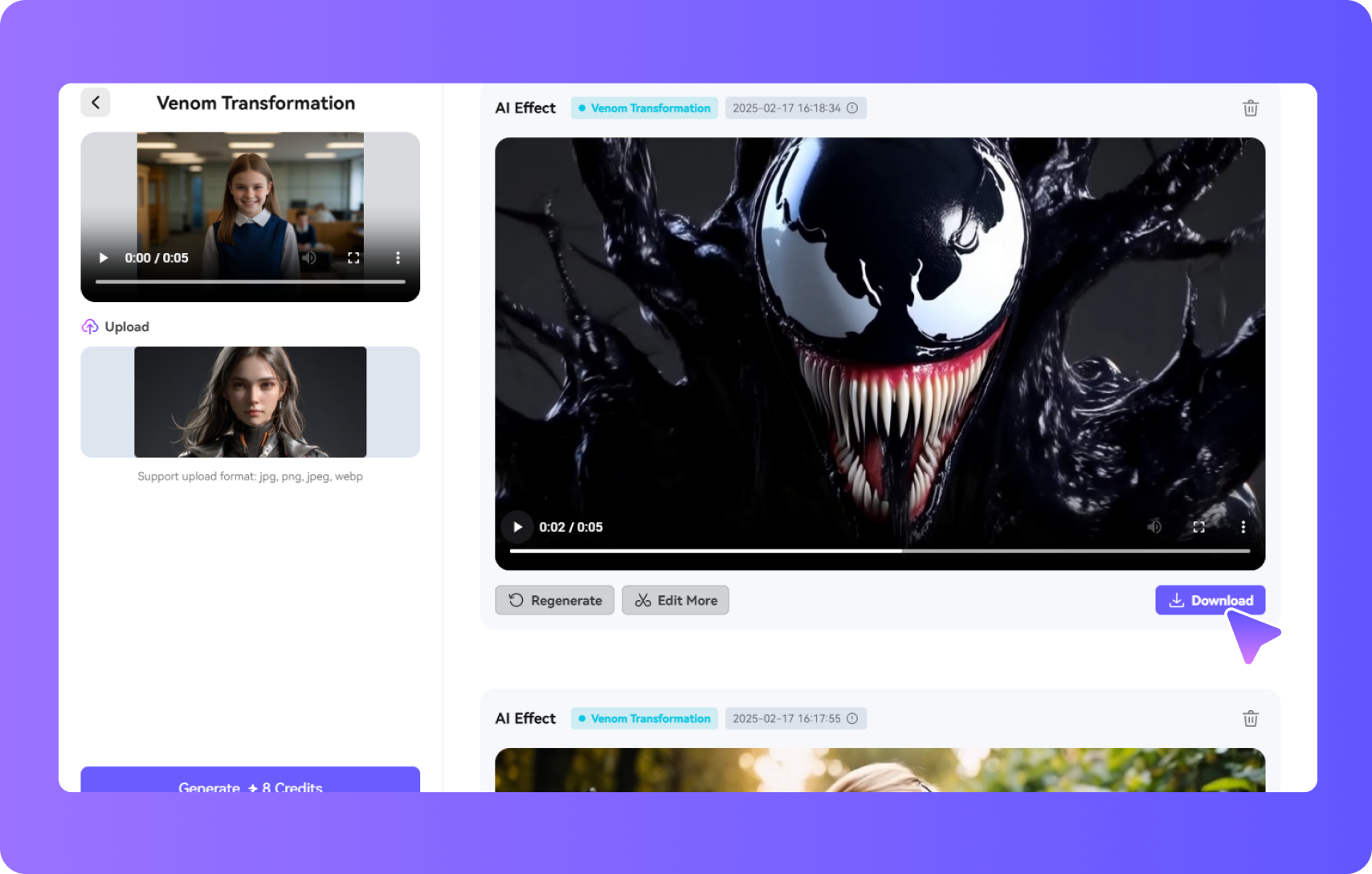The width and height of the screenshot is (1372, 874).
Task: Delete the 16:17:55 AI Effect result
Action: coord(1251,719)
